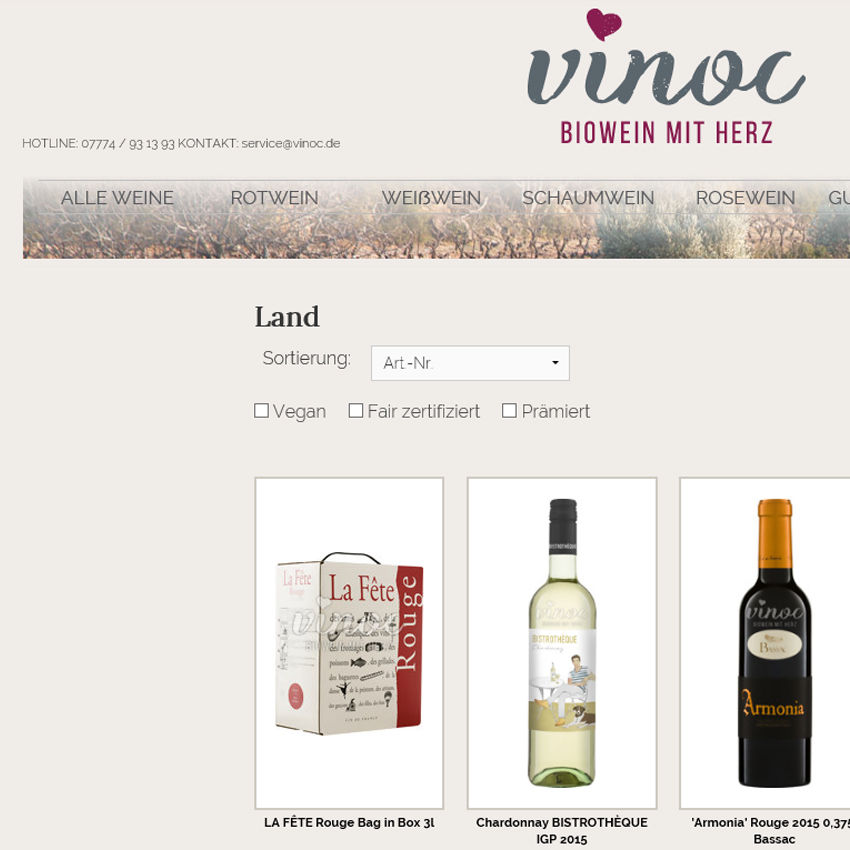View the La Fête Rouge box image
This screenshot has height=850, width=850.
(349, 643)
